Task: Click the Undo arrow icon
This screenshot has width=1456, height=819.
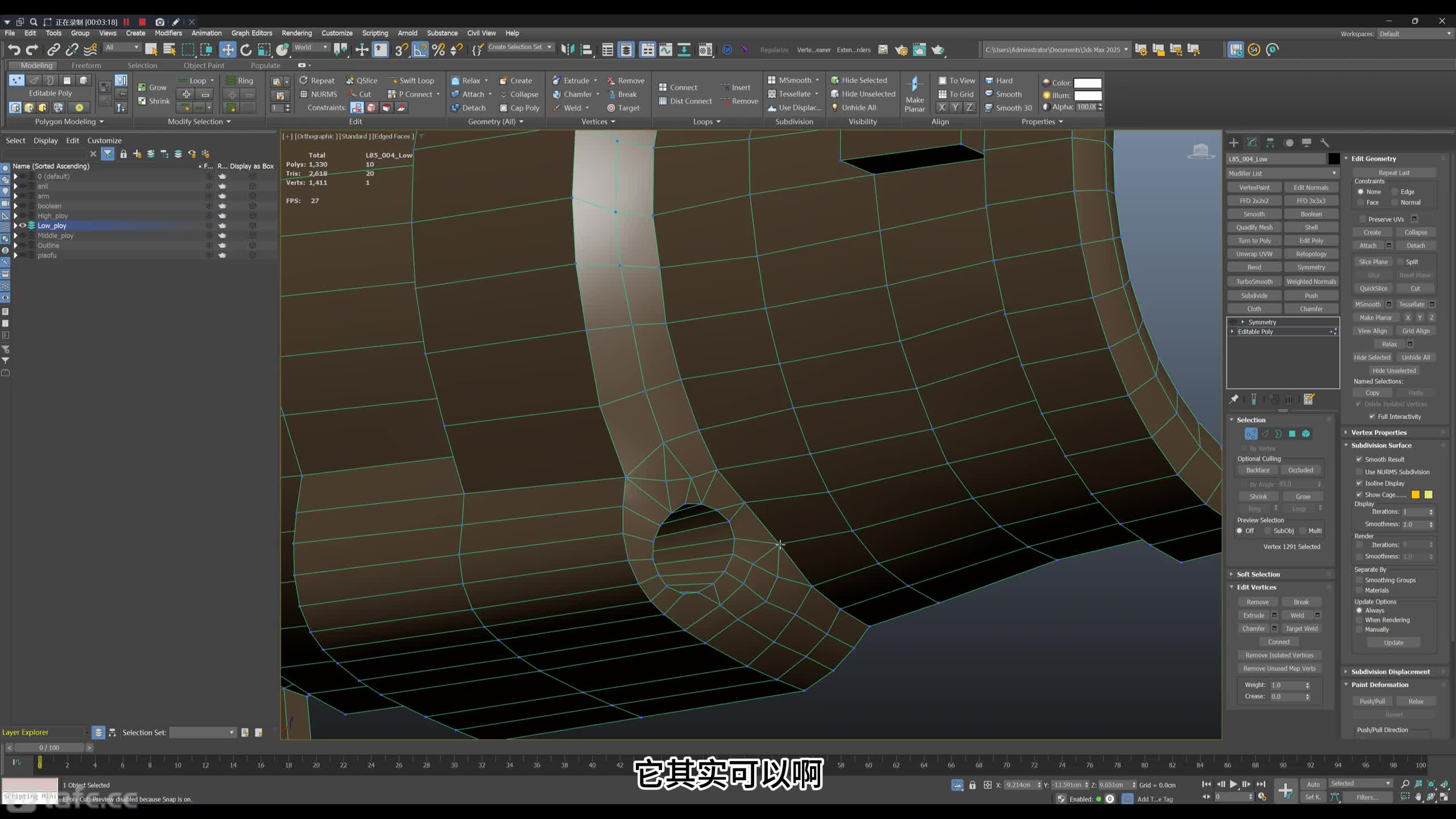Action: click(14, 50)
